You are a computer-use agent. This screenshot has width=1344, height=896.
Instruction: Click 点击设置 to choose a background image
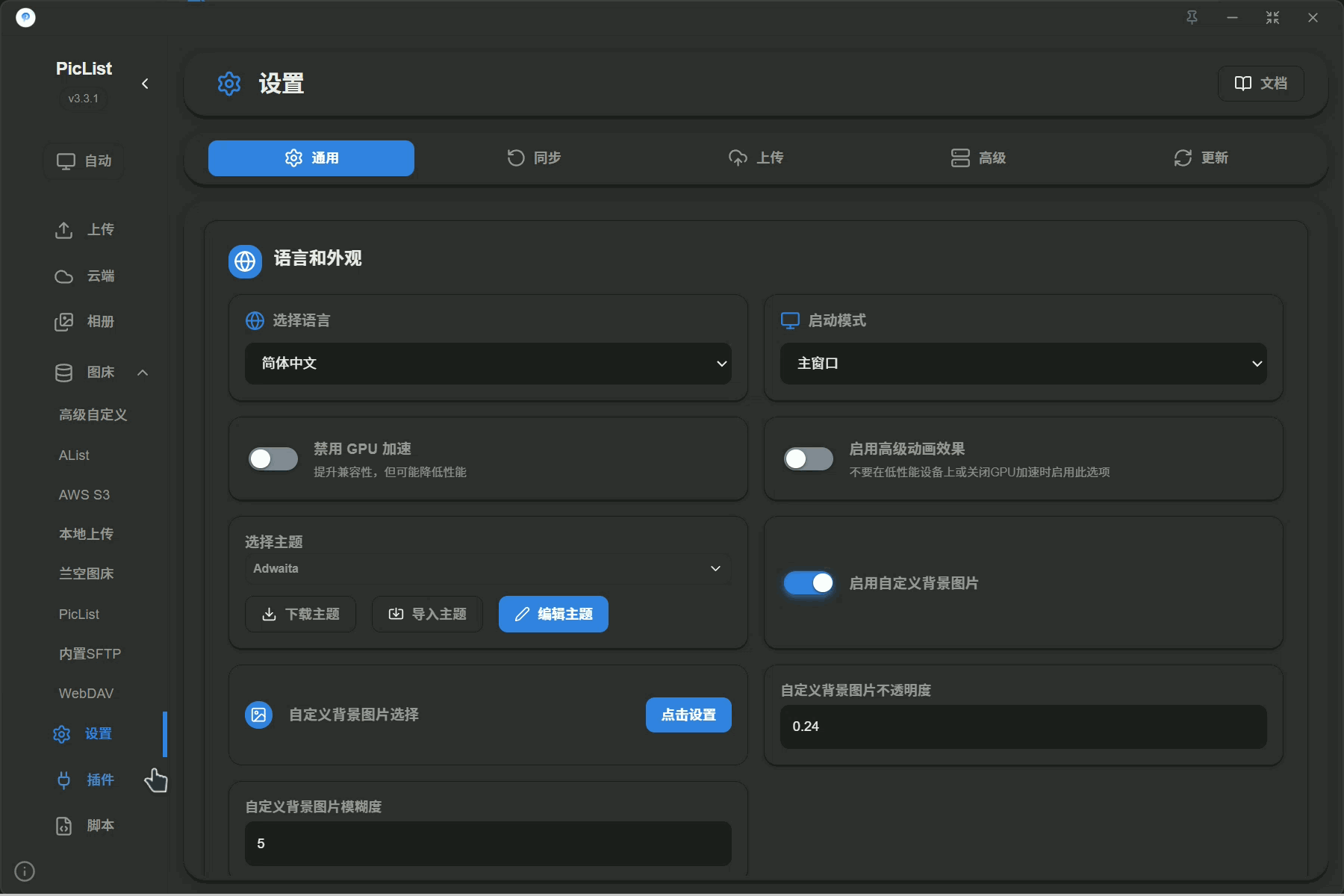(x=688, y=715)
